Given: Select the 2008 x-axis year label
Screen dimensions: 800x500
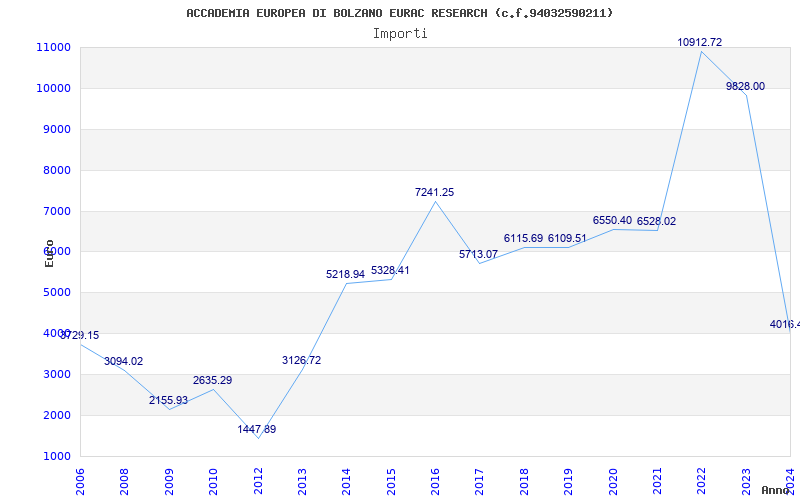Looking at the screenshot, I should click(x=124, y=481).
